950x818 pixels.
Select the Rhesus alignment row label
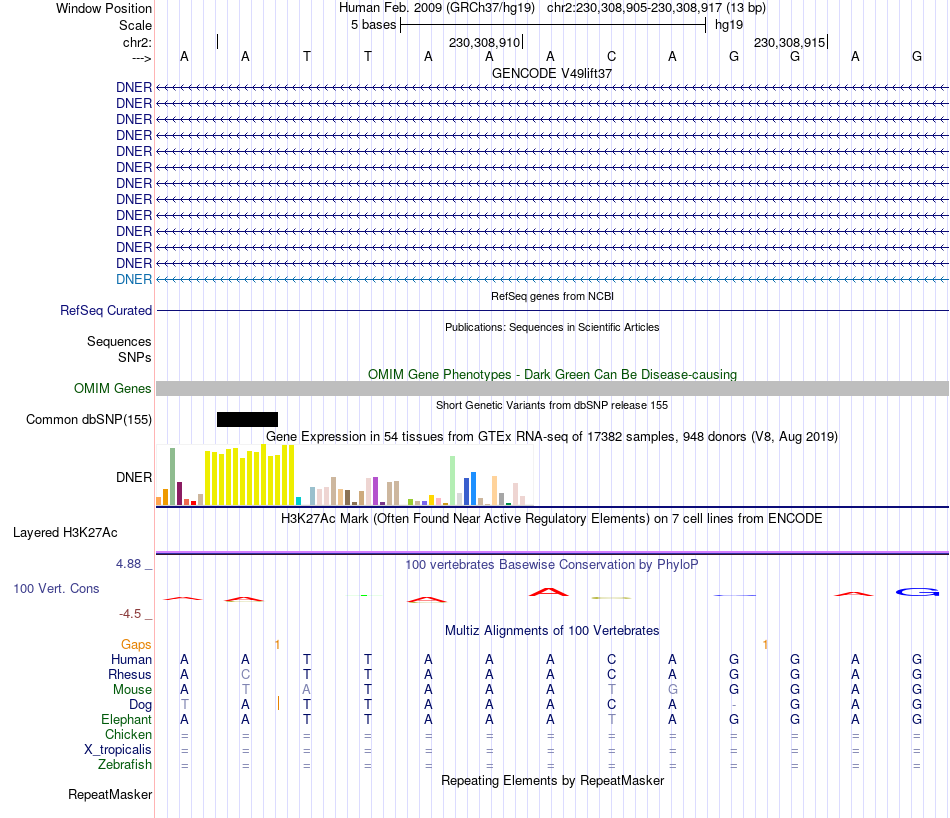130,674
